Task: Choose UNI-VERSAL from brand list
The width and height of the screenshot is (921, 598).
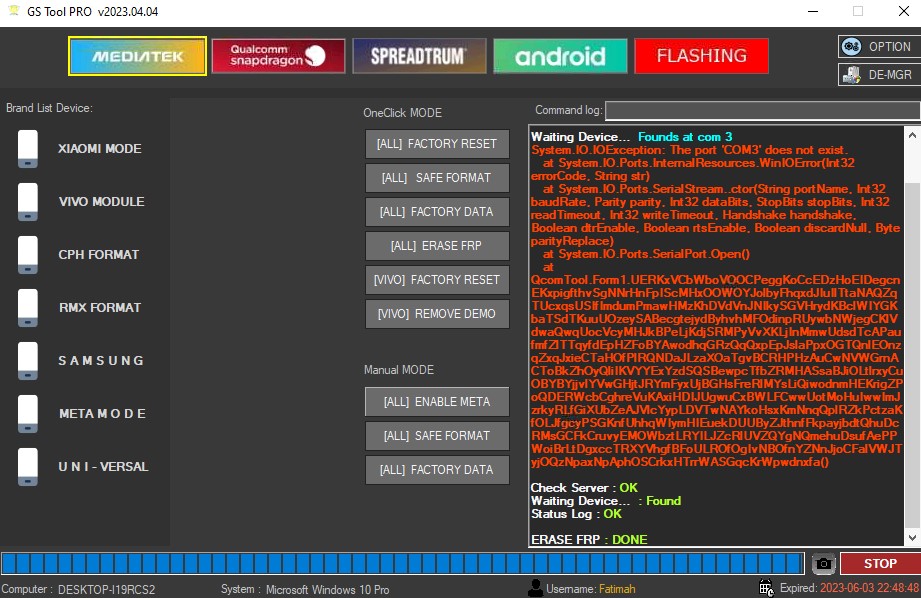Action: (103, 466)
